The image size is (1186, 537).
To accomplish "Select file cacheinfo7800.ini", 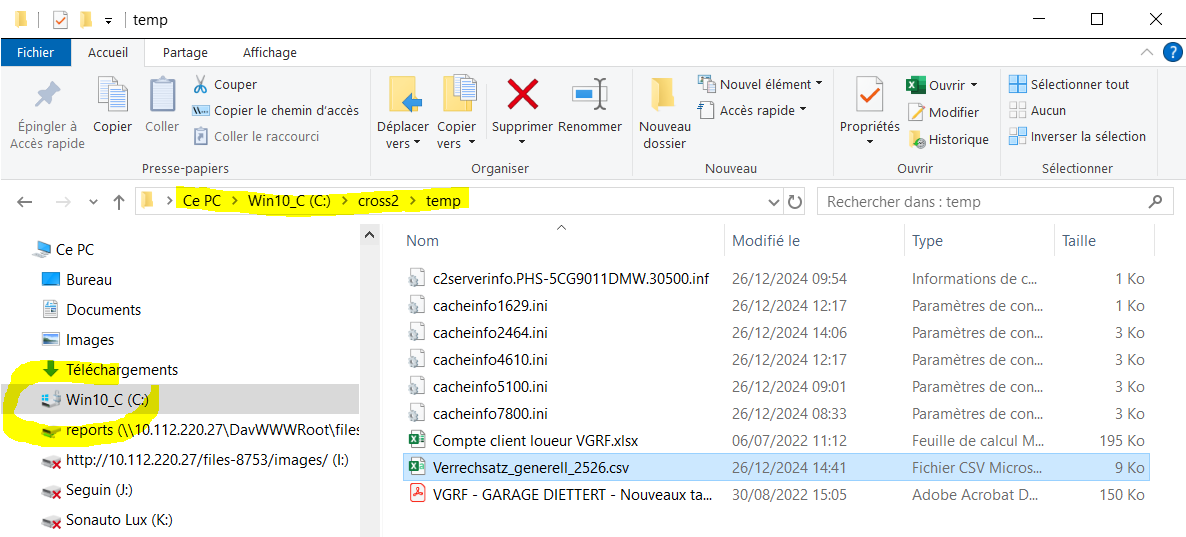I will [490, 414].
